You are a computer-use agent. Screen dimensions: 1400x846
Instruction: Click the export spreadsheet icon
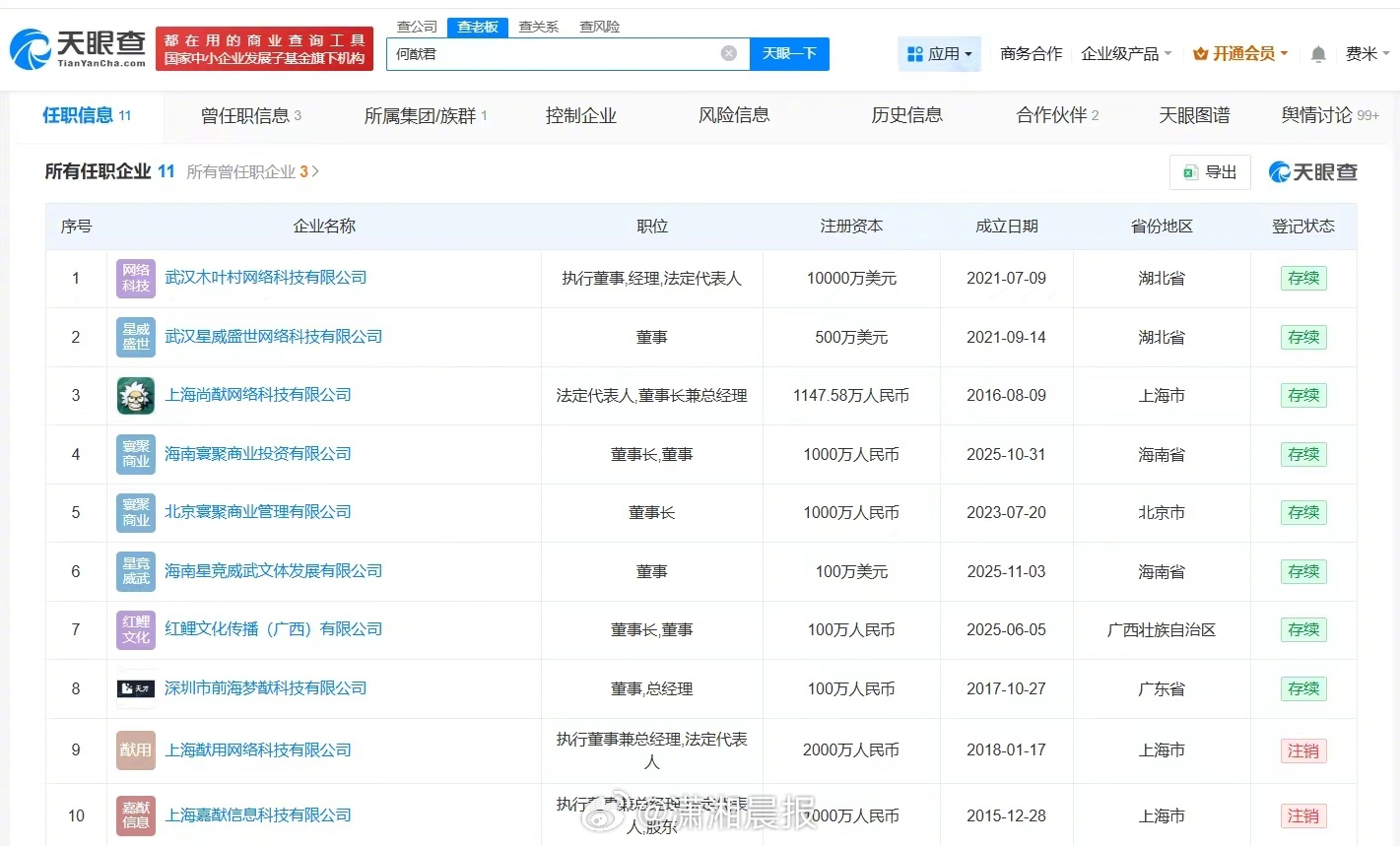pyautogui.click(x=1190, y=172)
